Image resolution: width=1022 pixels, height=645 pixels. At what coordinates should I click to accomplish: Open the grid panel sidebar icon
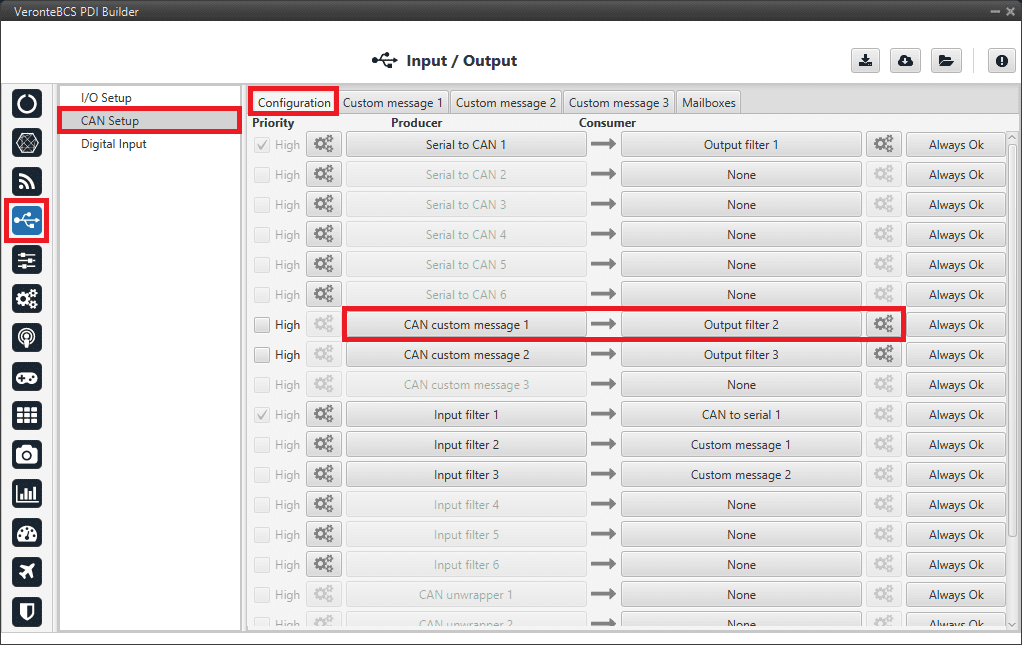point(27,416)
